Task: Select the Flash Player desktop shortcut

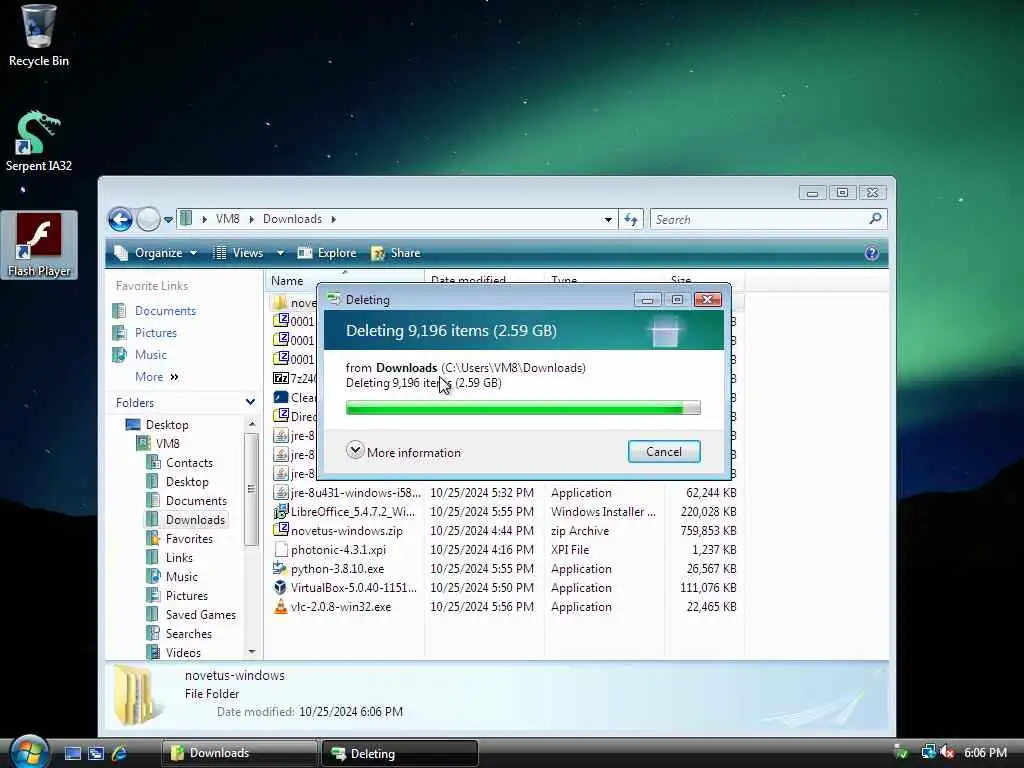Action: [39, 245]
